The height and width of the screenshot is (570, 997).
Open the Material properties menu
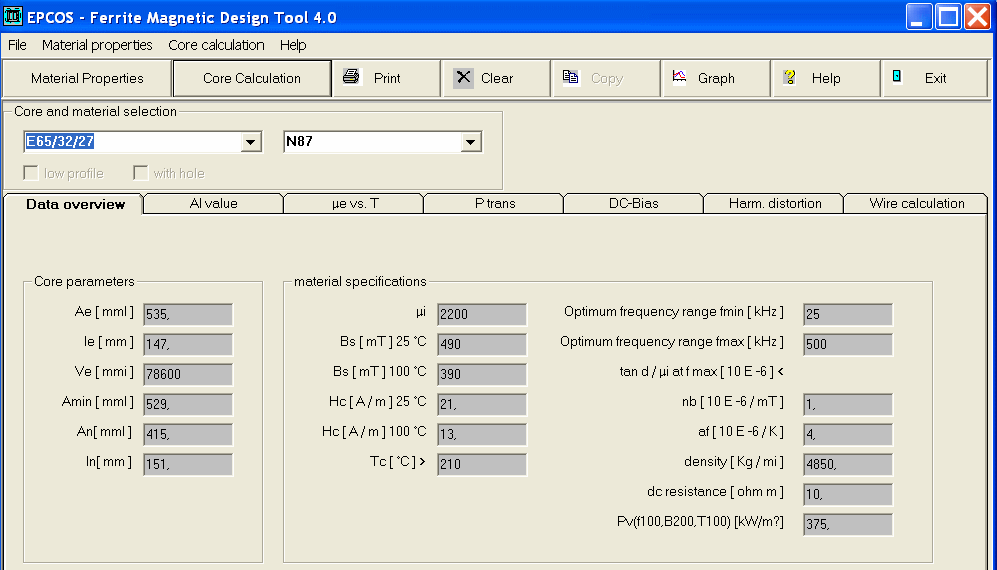97,45
